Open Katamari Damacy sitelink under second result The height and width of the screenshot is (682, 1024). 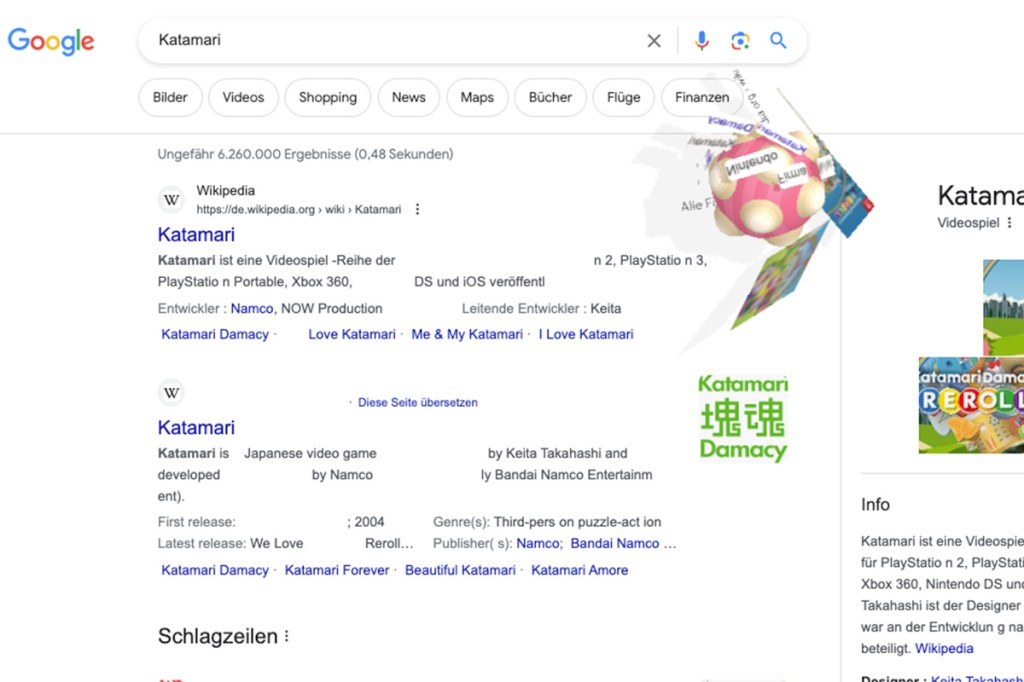coord(215,570)
